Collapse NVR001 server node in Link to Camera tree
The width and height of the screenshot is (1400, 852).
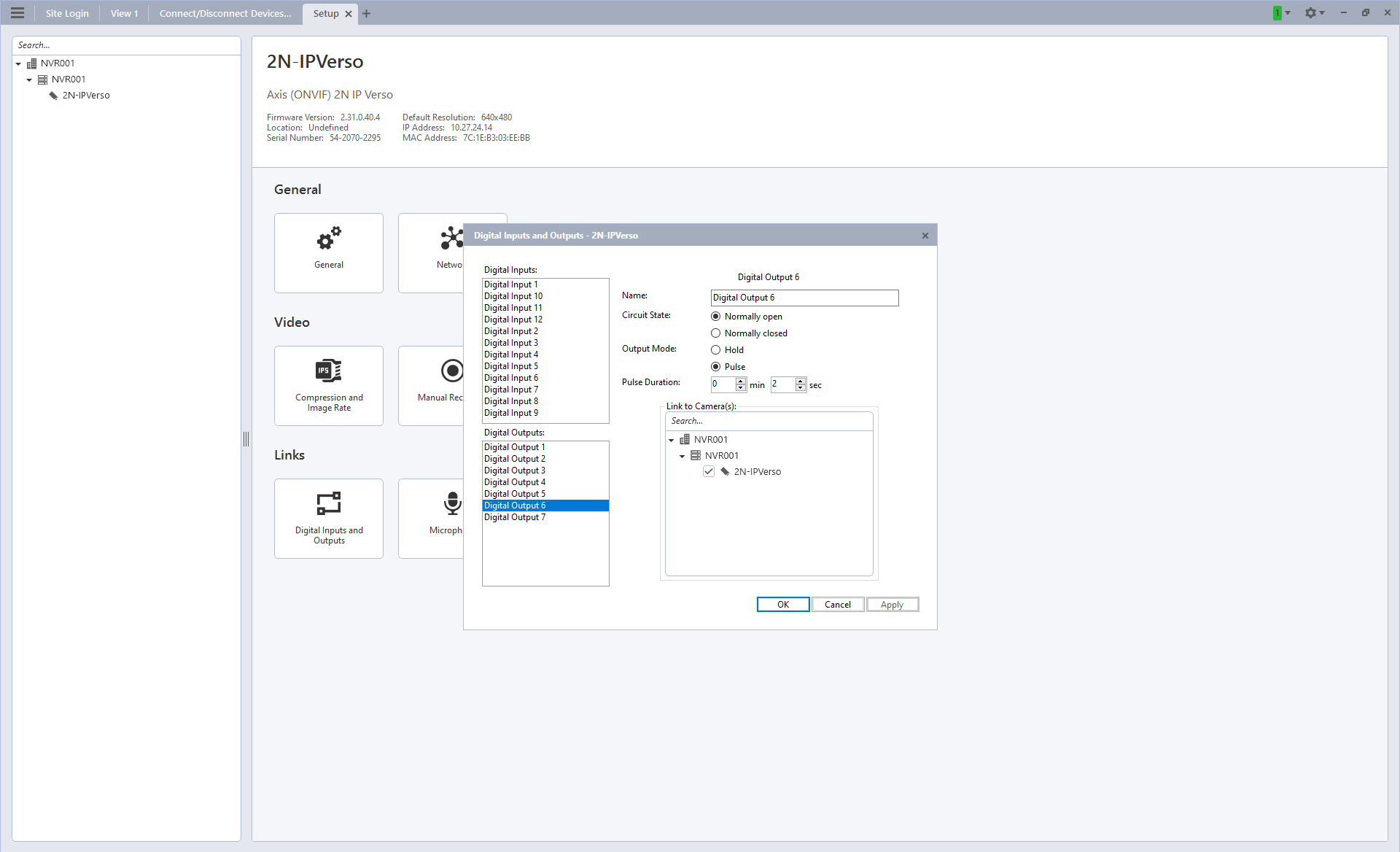(682, 457)
